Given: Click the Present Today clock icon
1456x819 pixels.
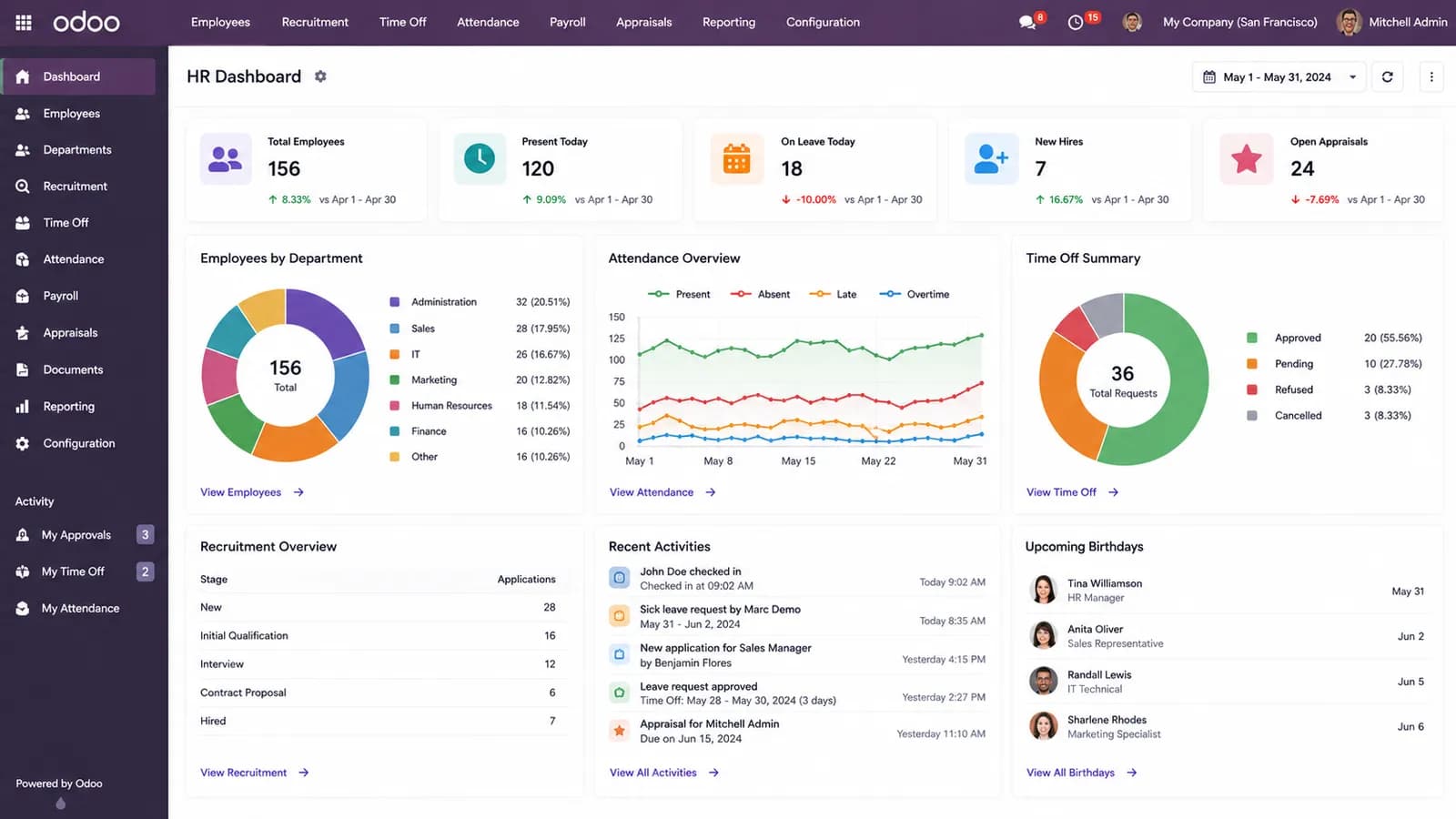Looking at the screenshot, I should pos(480,159).
